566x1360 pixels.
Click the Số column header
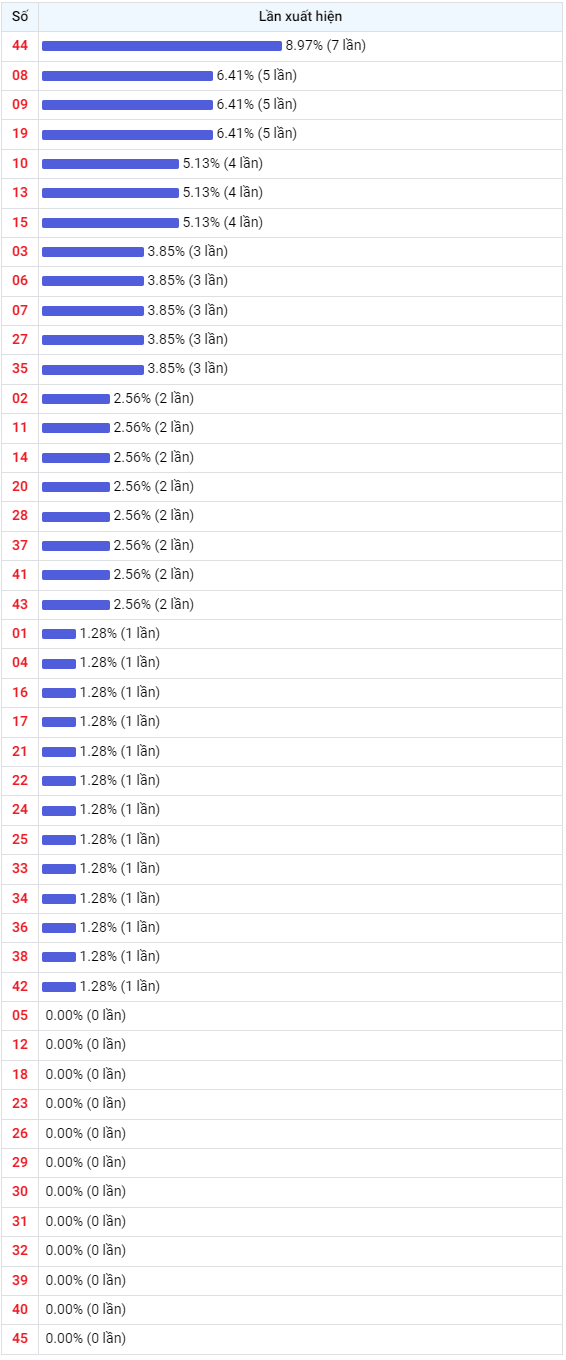tap(20, 17)
